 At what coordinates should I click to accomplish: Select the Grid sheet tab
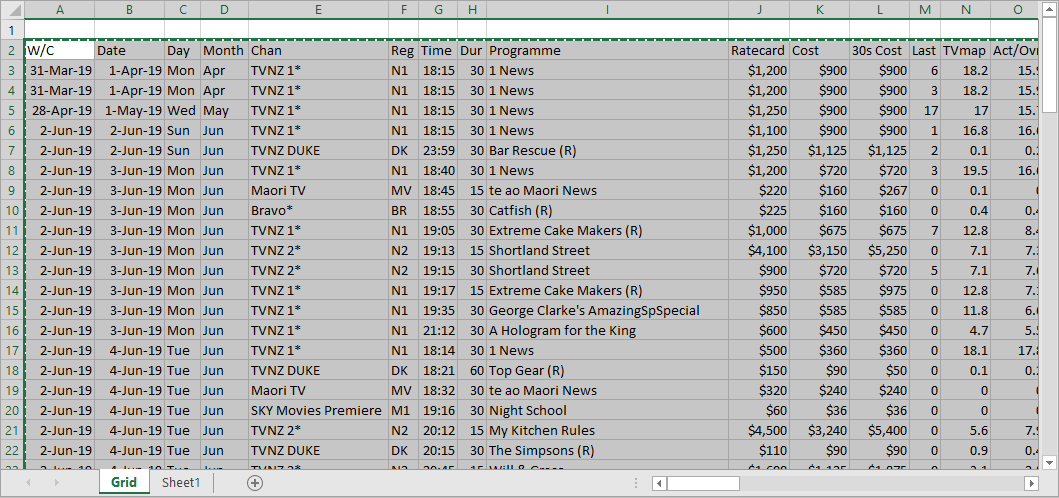(x=124, y=482)
